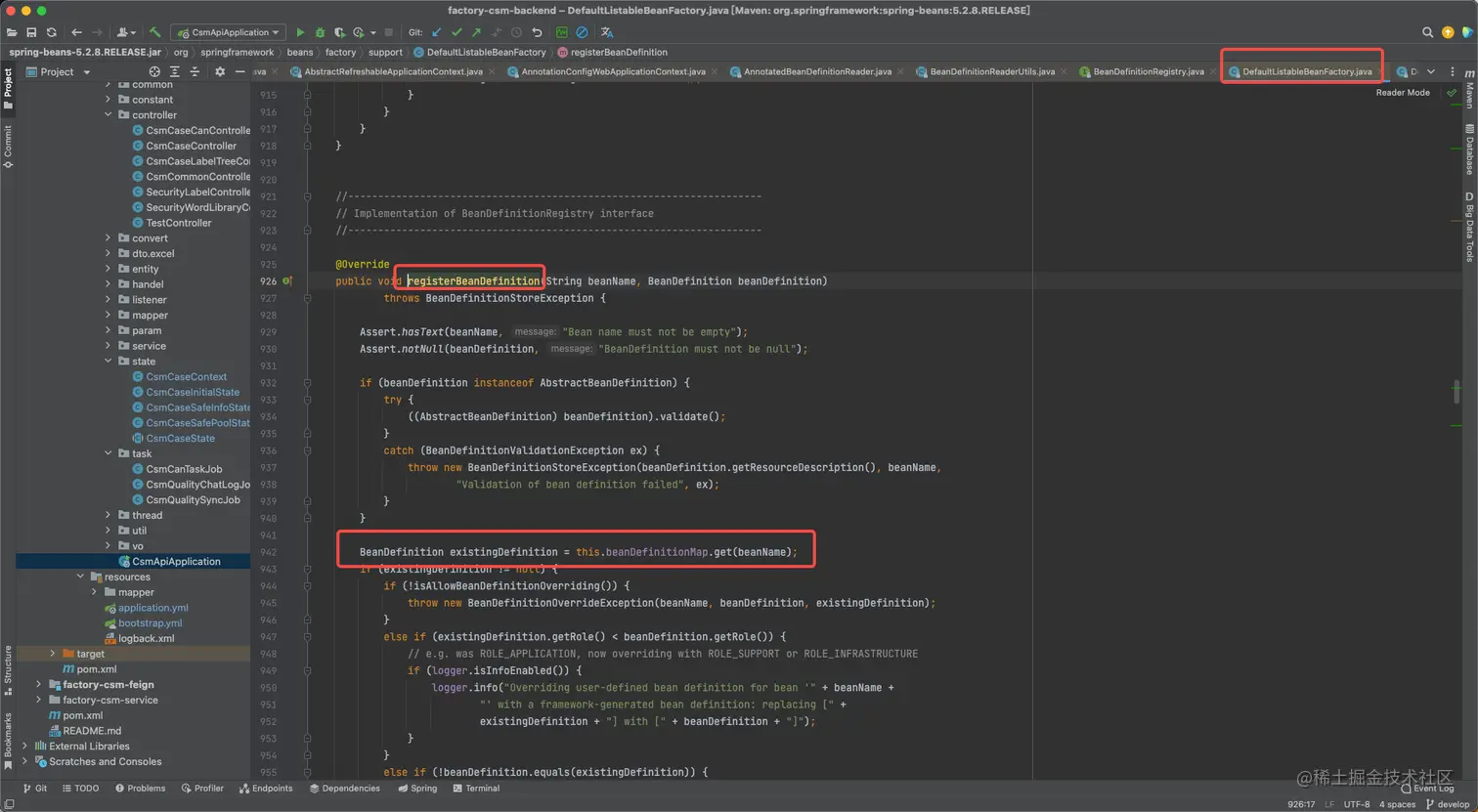The height and width of the screenshot is (812, 1478).
Task: Click the Save All toolbar icon
Action: pos(31,32)
